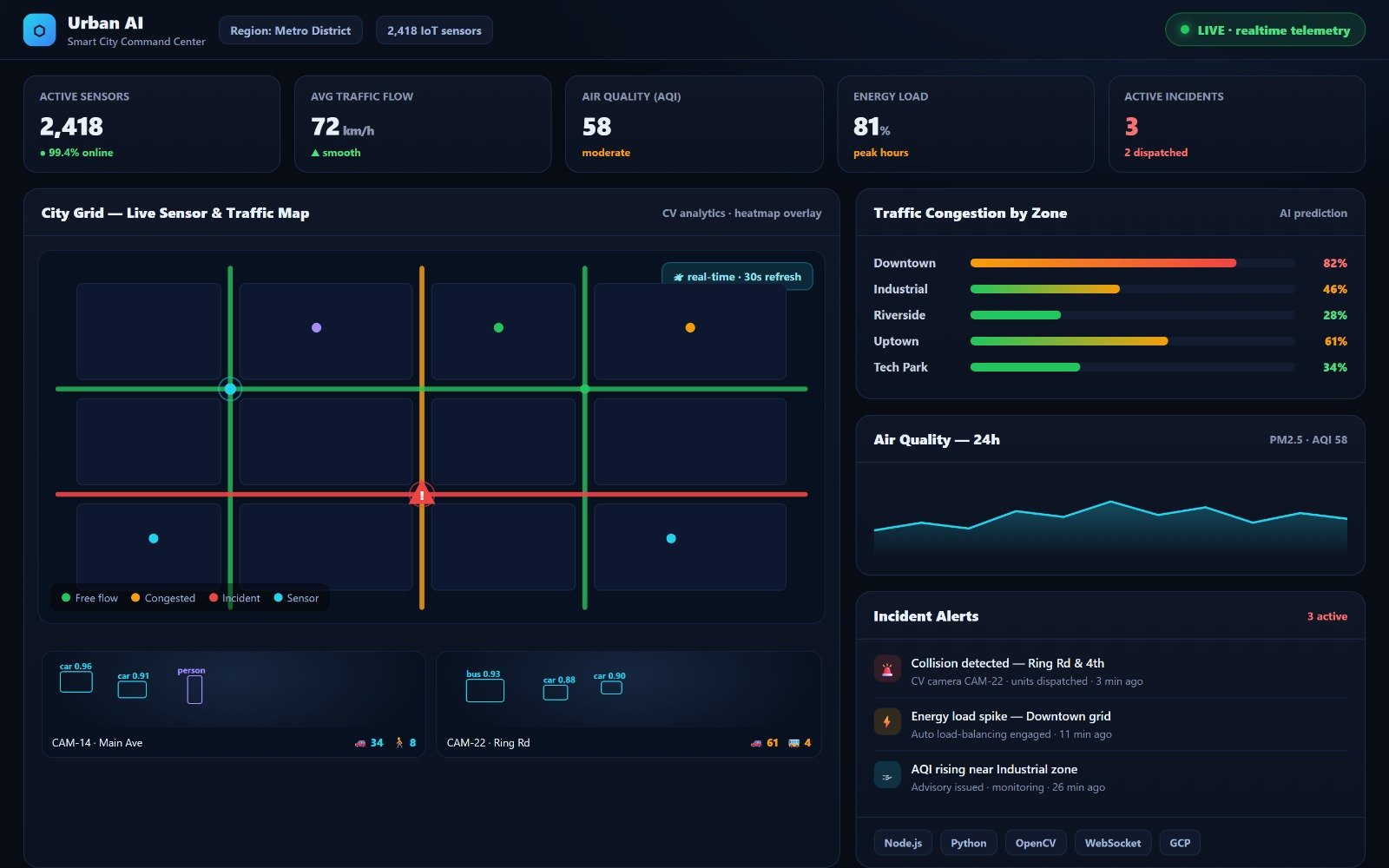This screenshot has width=1389, height=868.
Task: Click the Downtown congestion bar
Action: (x=1133, y=263)
